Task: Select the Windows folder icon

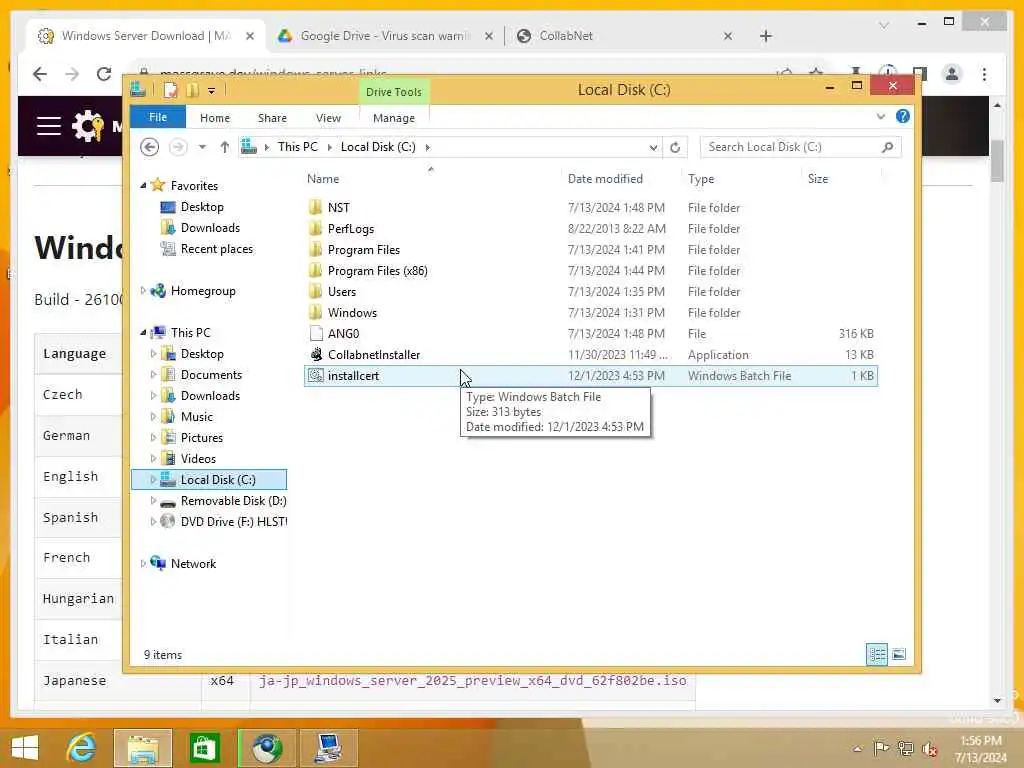Action: pyautogui.click(x=315, y=312)
